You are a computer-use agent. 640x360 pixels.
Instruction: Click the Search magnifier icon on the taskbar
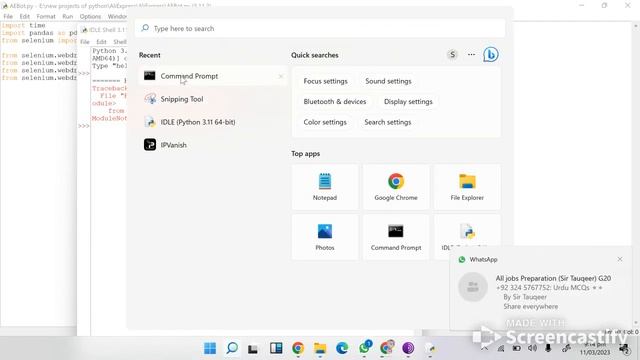click(x=232, y=348)
